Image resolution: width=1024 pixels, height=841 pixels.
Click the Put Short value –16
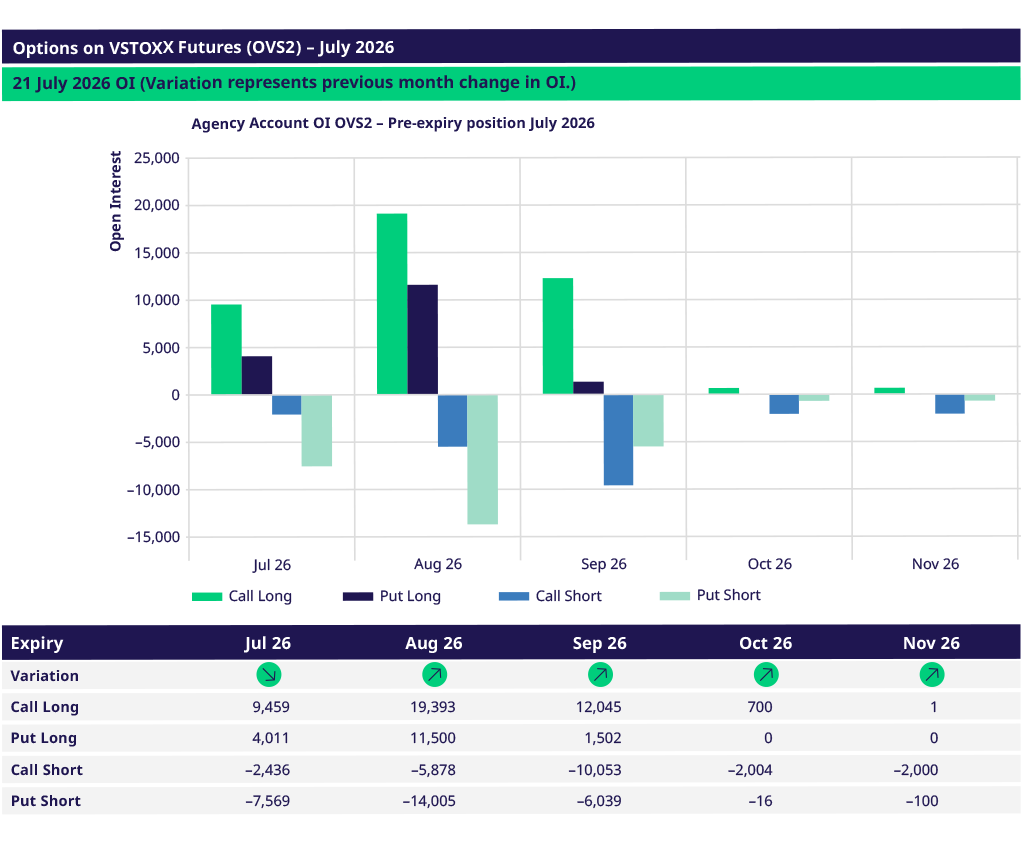[x=761, y=801]
